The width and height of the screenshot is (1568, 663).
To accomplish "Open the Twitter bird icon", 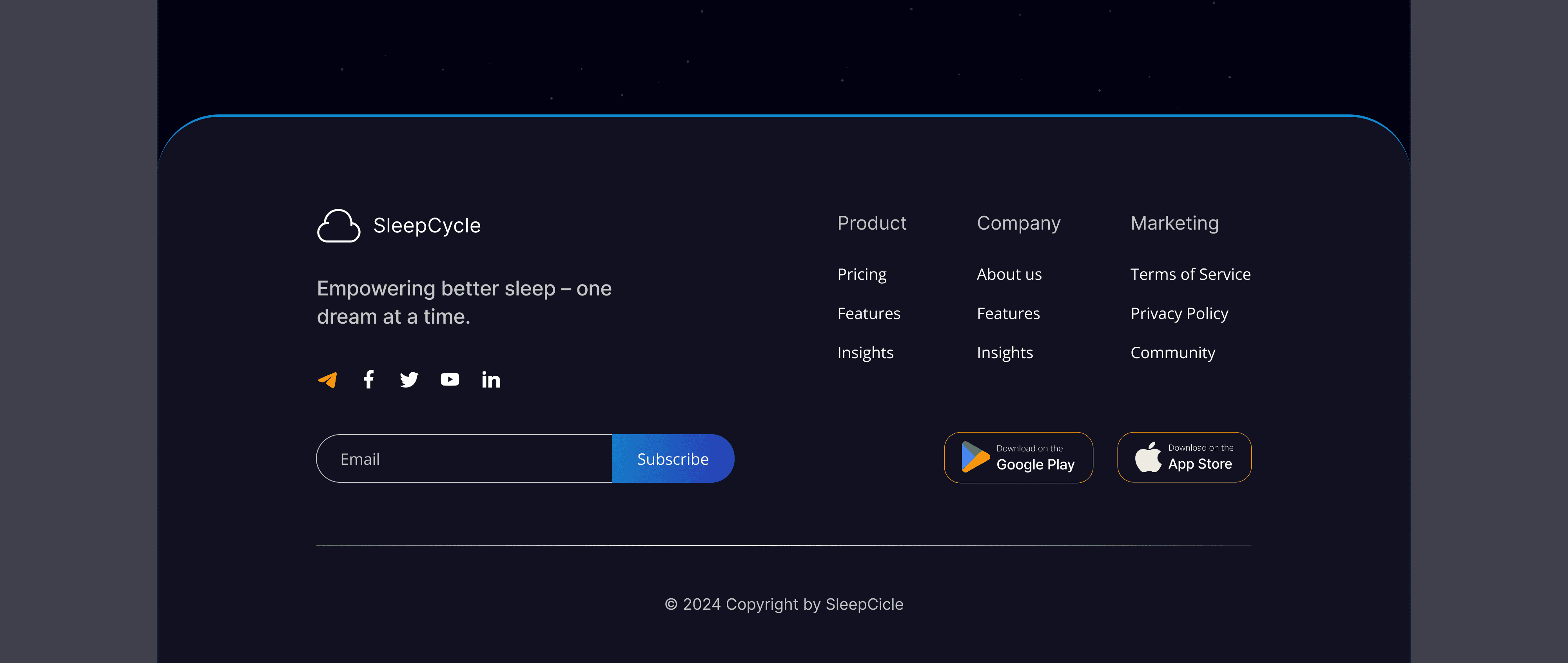I will click(409, 380).
